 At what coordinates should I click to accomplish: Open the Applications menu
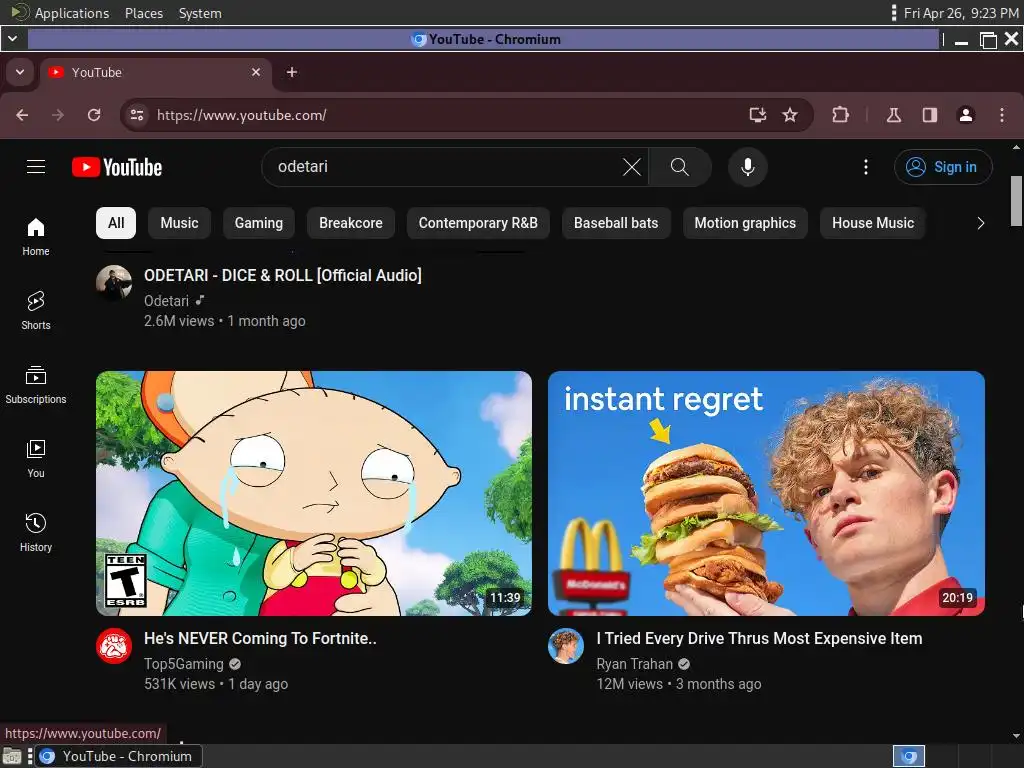(x=72, y=13)
